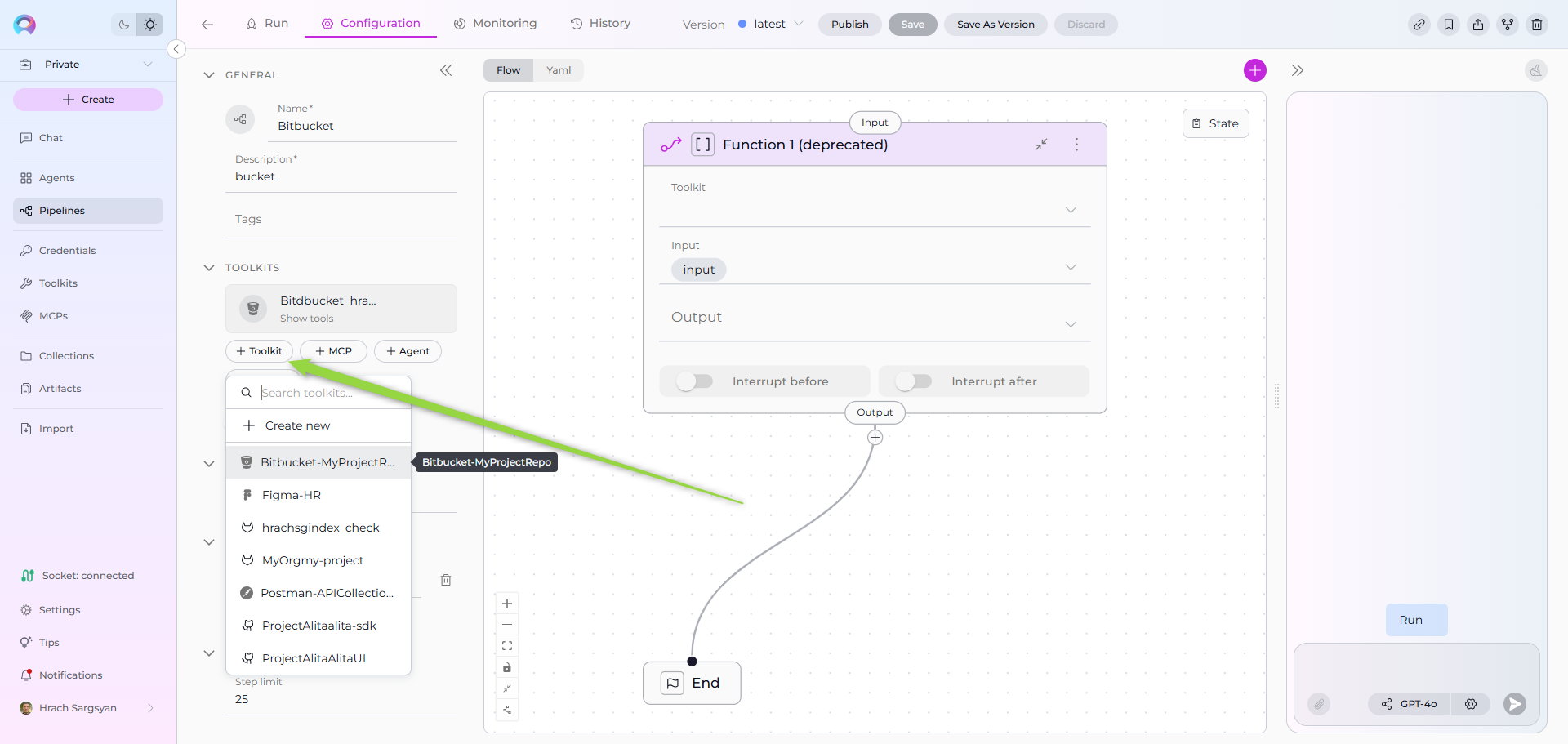Collapse the Function 1 node card
The height and width of the screenshot is (744, 1568).
pyautogui.click(x=1041, y=145)
